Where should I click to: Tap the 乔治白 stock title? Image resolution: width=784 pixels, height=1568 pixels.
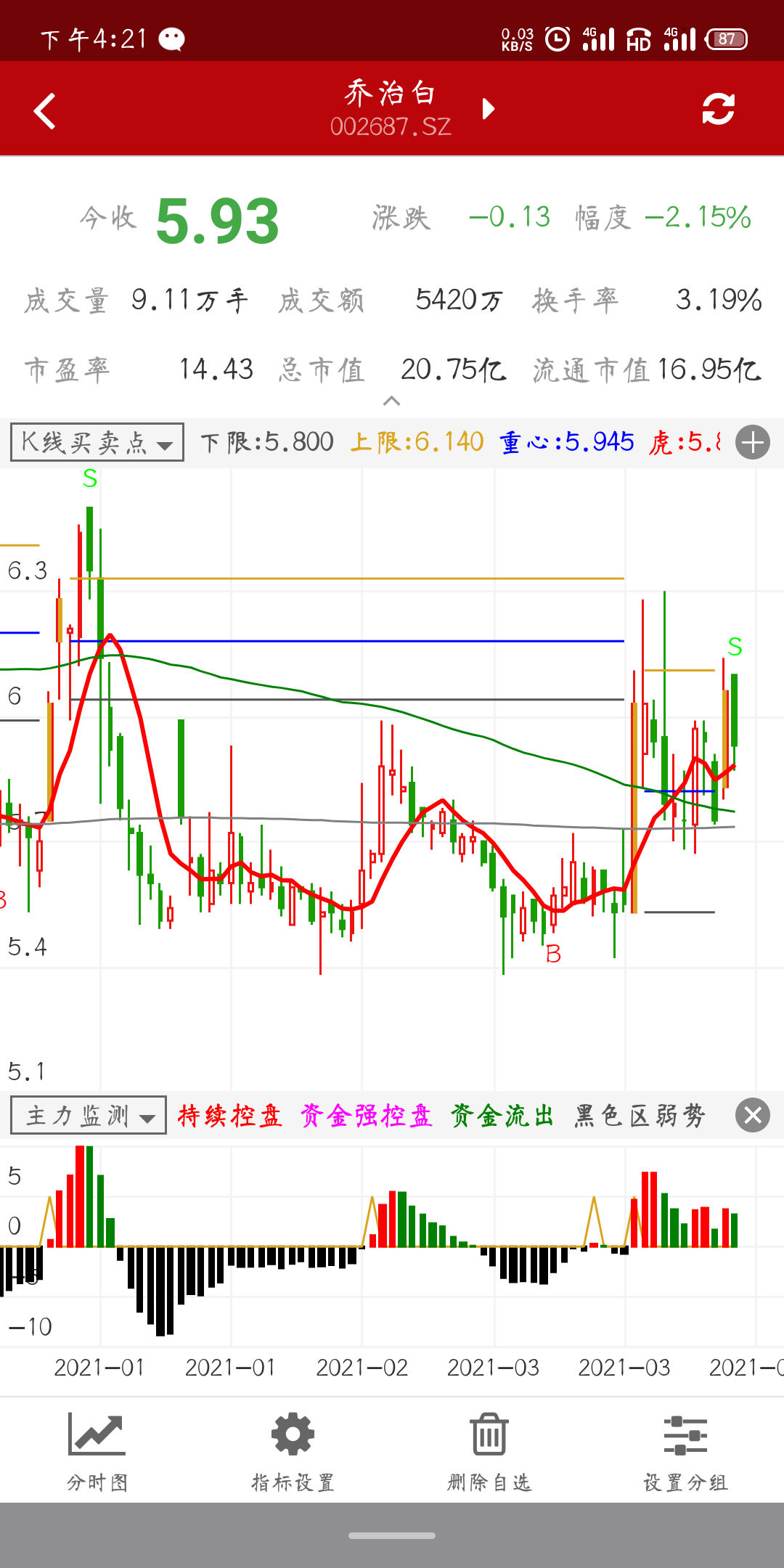tap(391, 94)
